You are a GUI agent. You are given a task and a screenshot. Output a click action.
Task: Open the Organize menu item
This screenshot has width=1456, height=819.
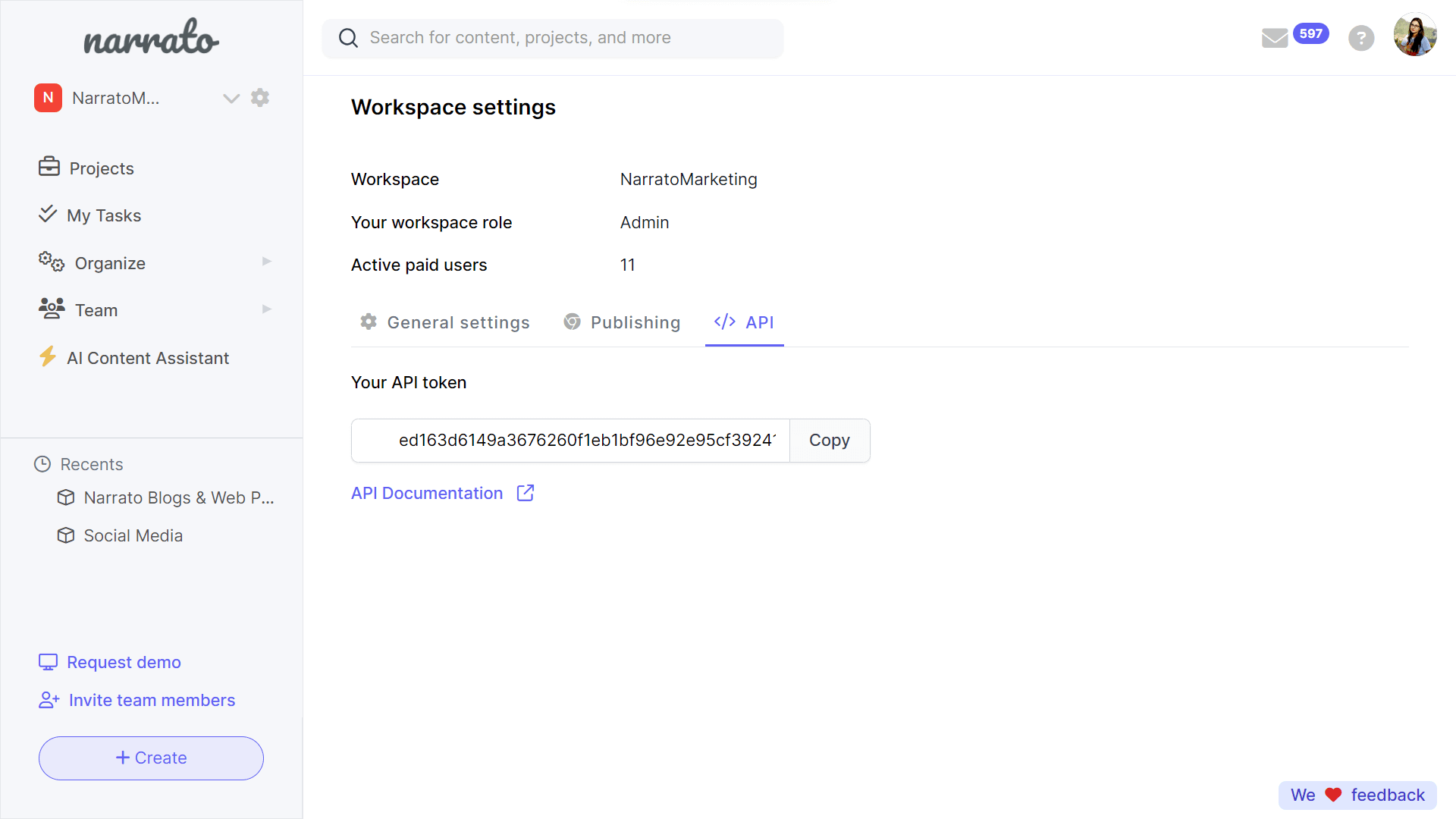coord(110,263)
